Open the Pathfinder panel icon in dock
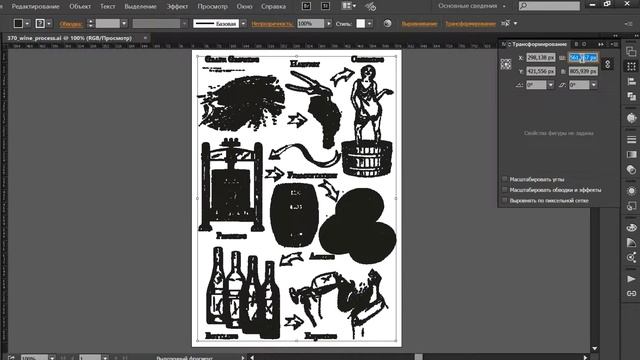Image resolution: width=640 pixels, height=360 pixels. tap(631, 51)
